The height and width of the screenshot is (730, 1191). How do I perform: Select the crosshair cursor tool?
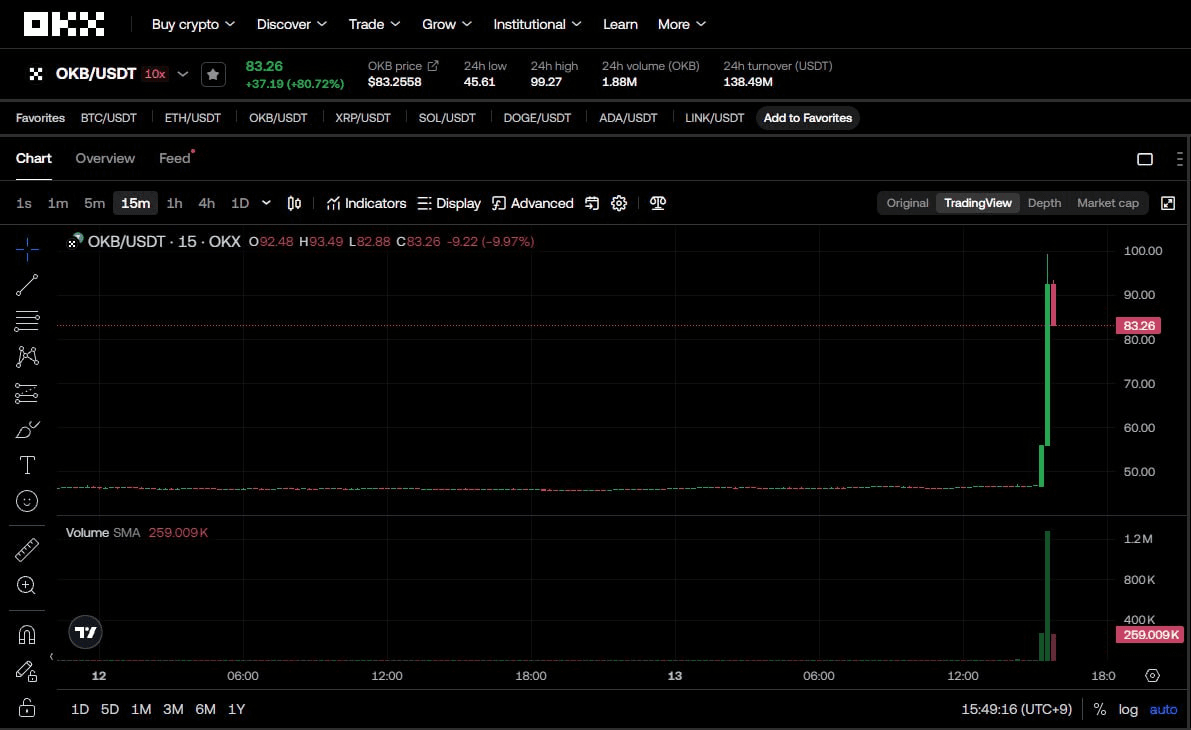tap(27, 248)
